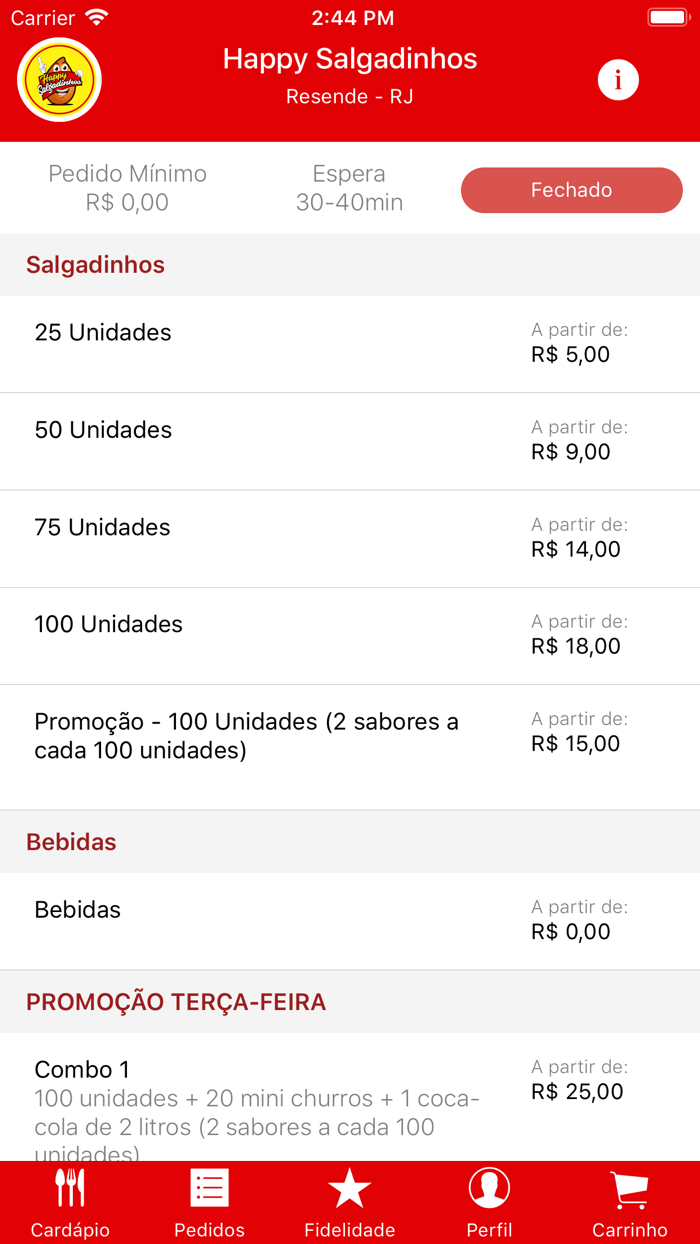Viewport: 700px width, 1244px height.
Task: Select the 50 Unidades menu item
Action: tap(350, 440)
